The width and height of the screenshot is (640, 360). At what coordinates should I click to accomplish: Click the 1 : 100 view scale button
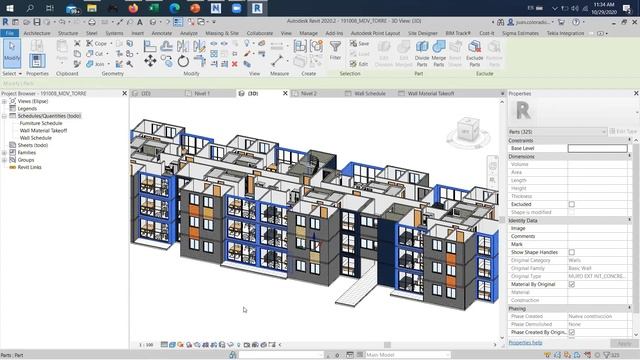point(146,345)
